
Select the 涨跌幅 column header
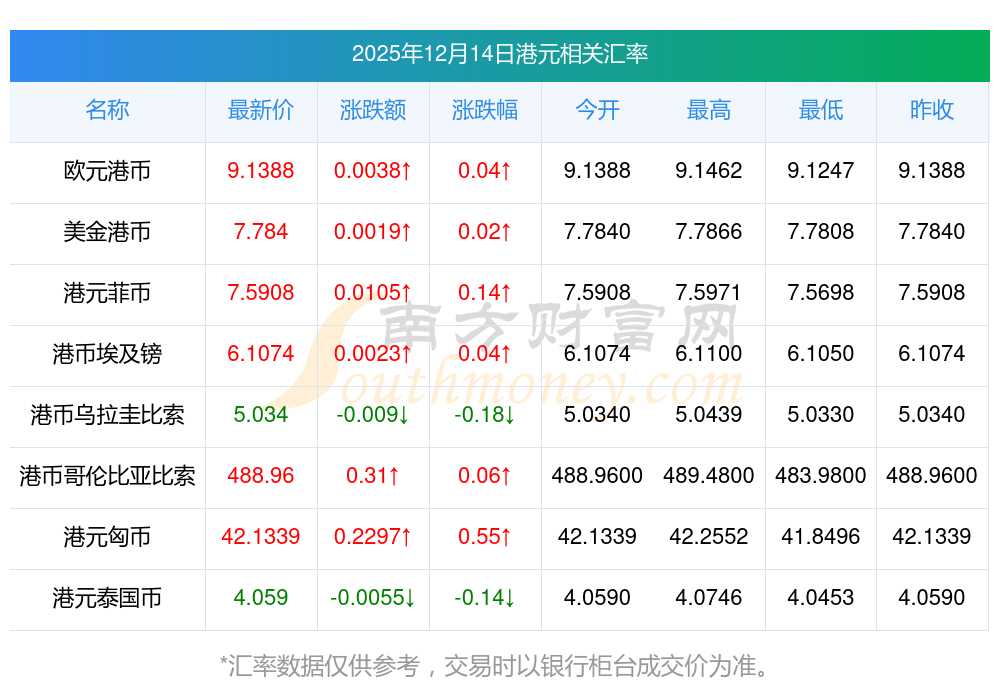(x=485, y=110)
